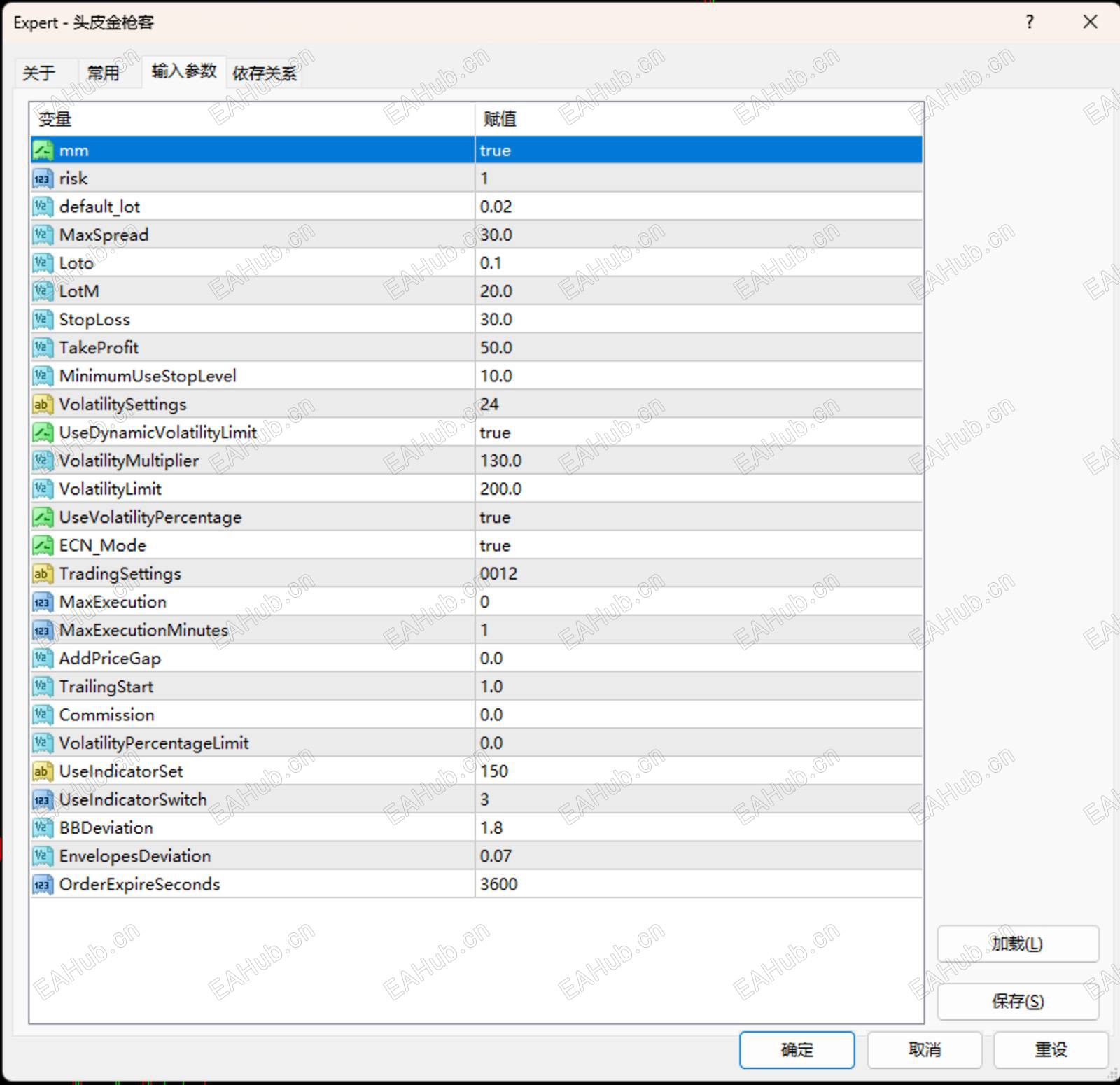Click the double icon beside BBDeviation
Viewport: 1120px width, 1085px height.
pos(43,828)
